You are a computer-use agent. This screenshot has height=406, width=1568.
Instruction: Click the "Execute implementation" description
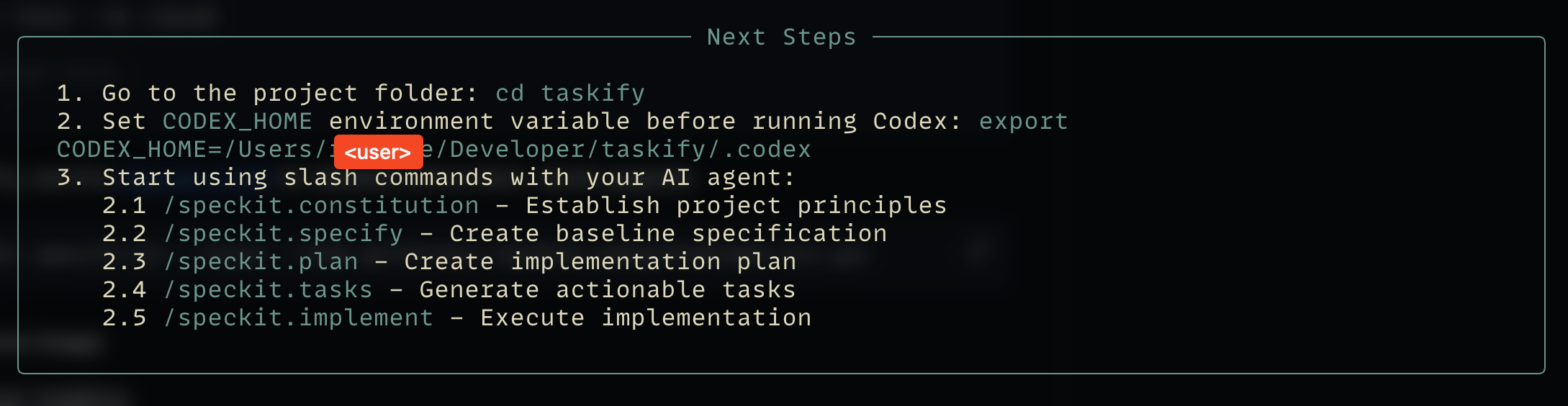pos(646,317)
